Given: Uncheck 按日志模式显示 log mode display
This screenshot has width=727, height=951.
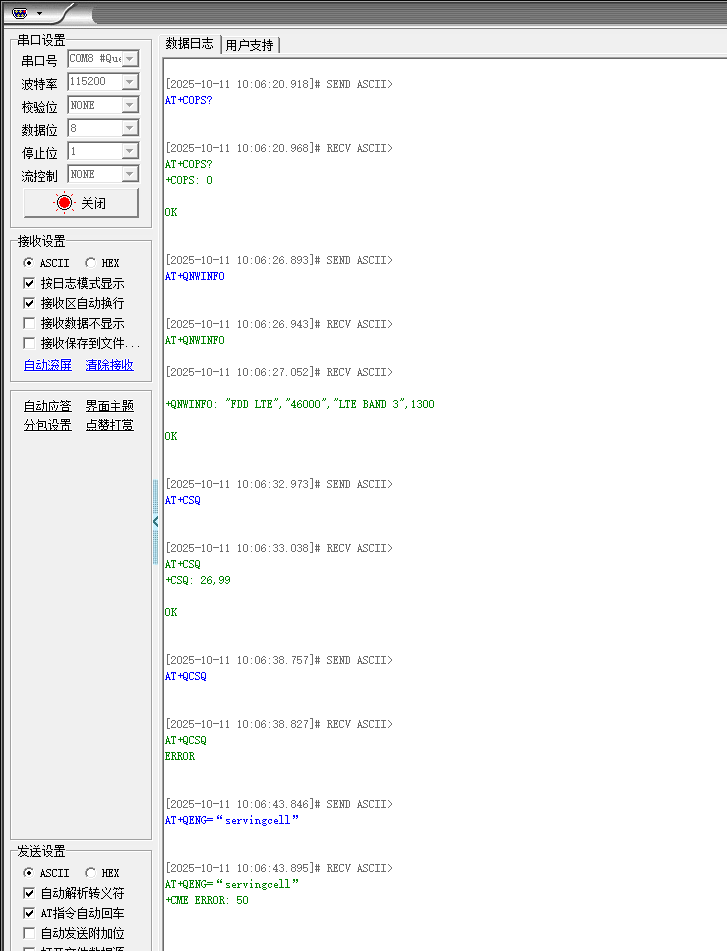Looking at the screenshot, I should pos(29,283).
